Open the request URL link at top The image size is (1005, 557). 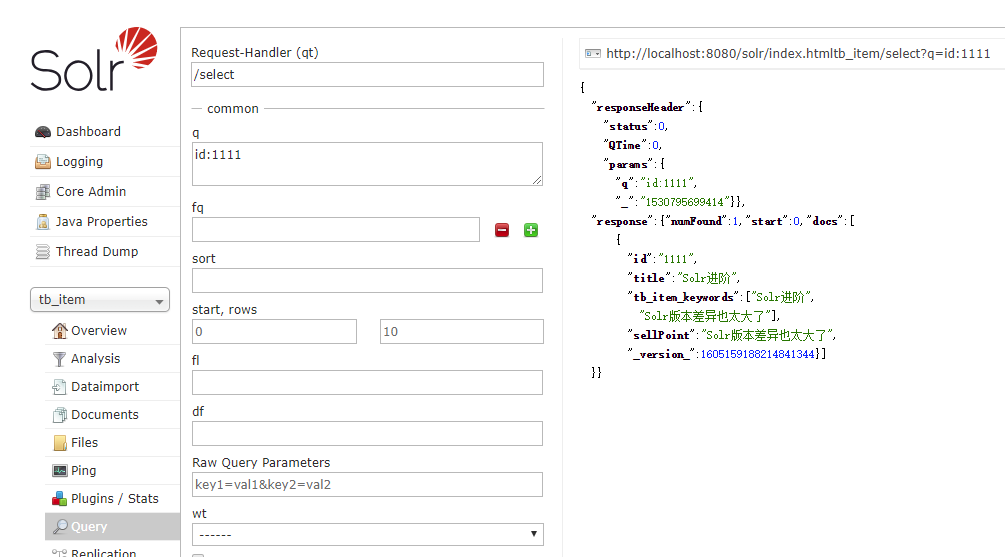[x=798, y=54]
